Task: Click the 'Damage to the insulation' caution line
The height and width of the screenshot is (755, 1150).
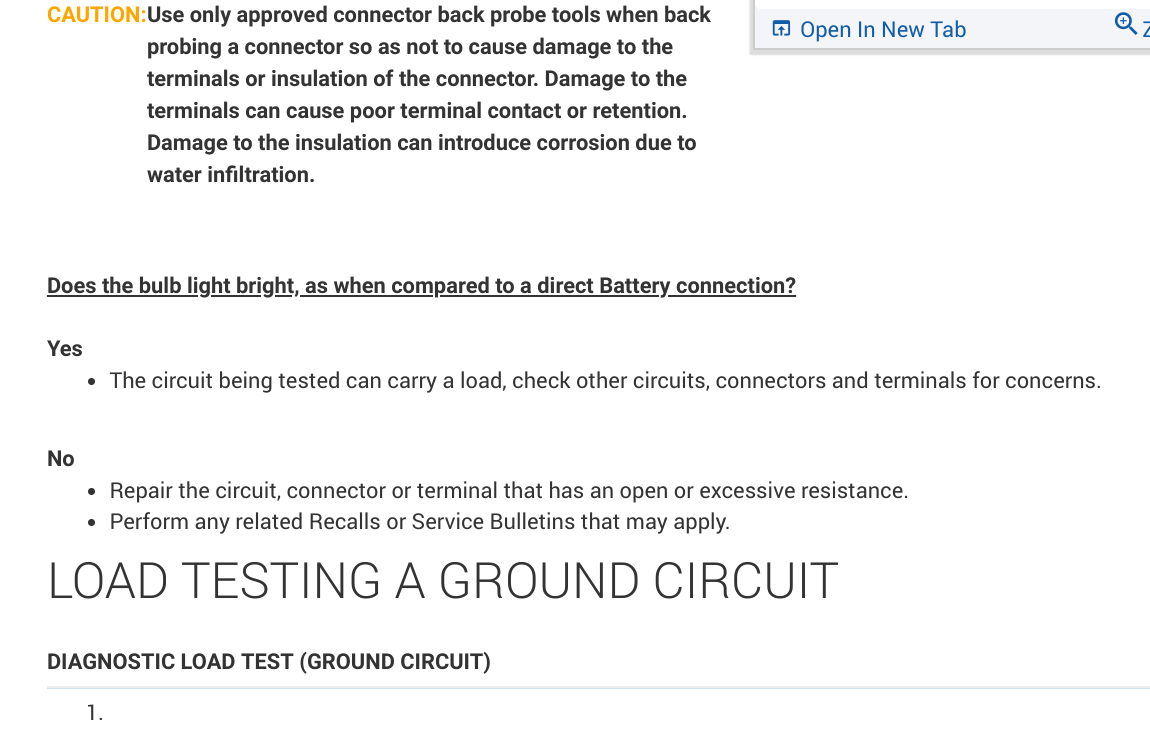Action: click(x=421, y=143)
